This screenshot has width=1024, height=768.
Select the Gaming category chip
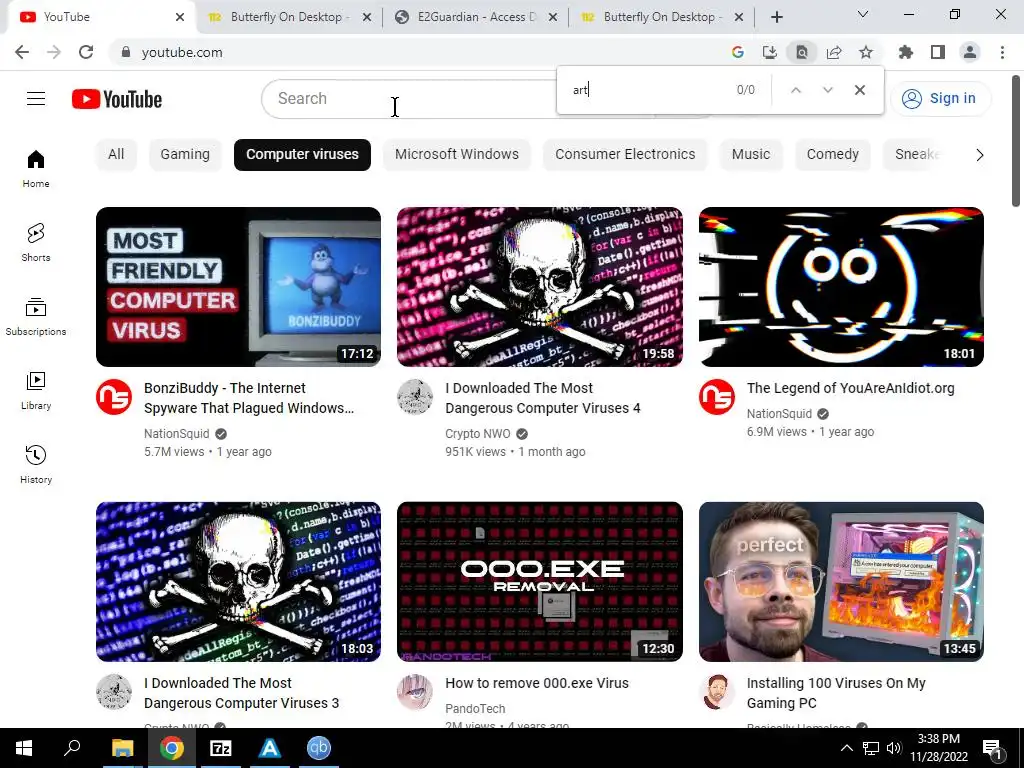click(185, 155)
